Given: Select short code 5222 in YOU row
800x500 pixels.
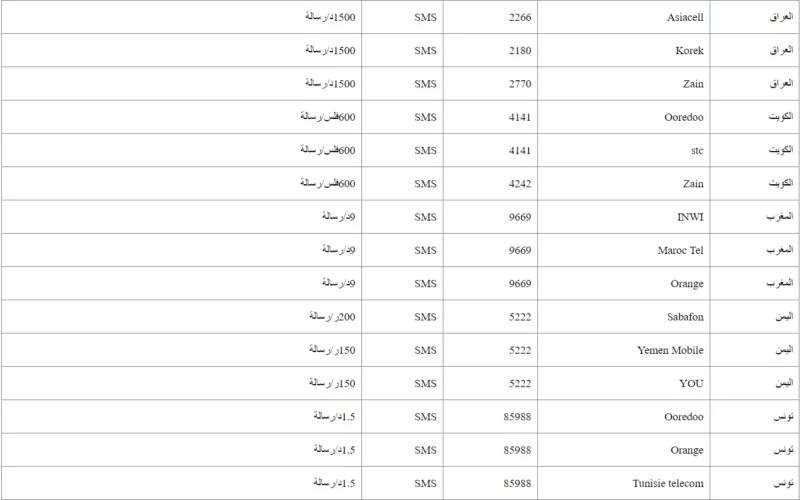Looking at the screenshot, I should (x=518, y=382).
